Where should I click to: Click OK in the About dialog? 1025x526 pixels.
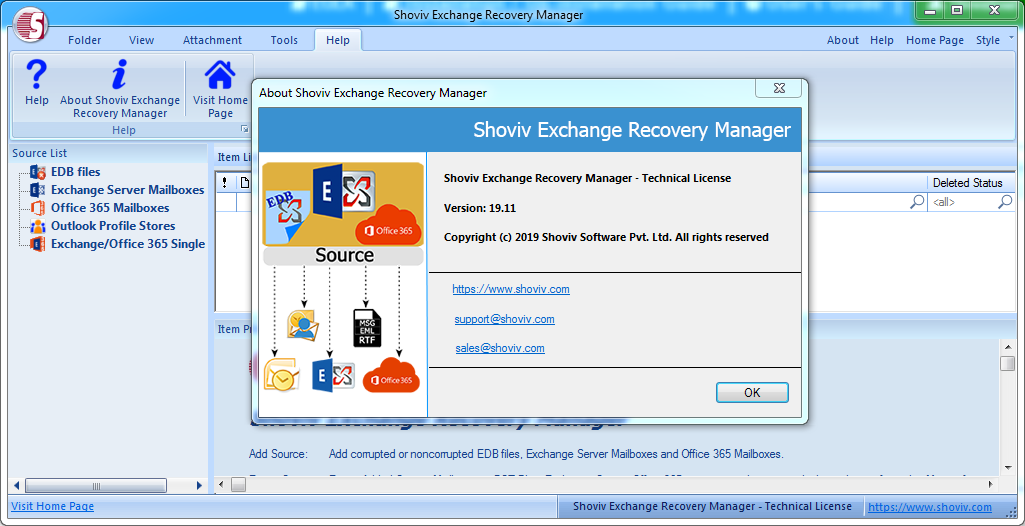752,393
